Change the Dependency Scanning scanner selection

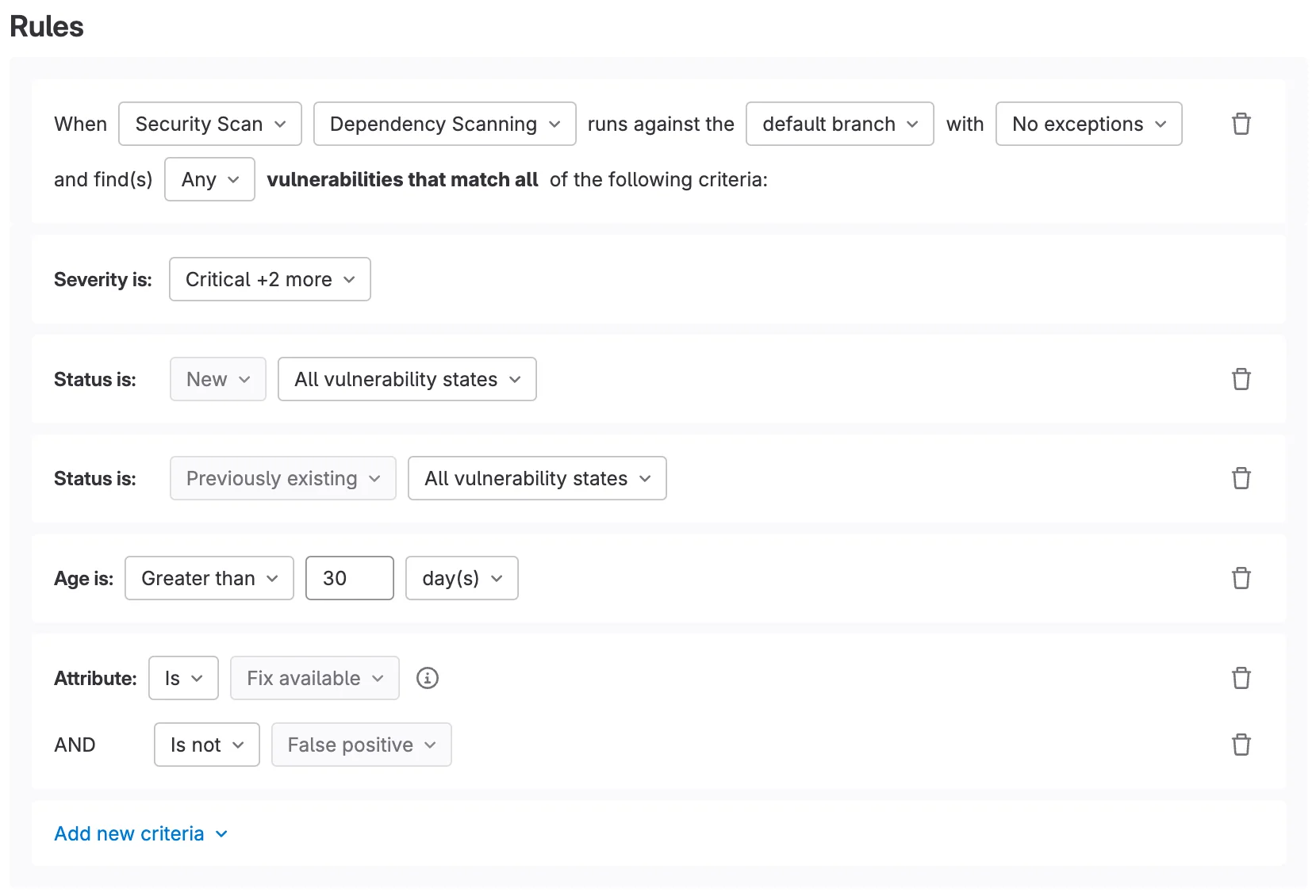pyautogui.click(x=443, y=124)
